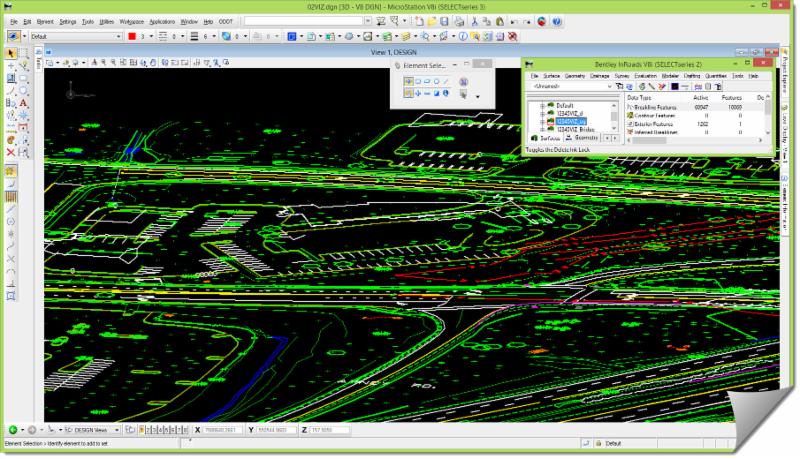Click the blue Help question mark icon

click(x=557, y=21)
